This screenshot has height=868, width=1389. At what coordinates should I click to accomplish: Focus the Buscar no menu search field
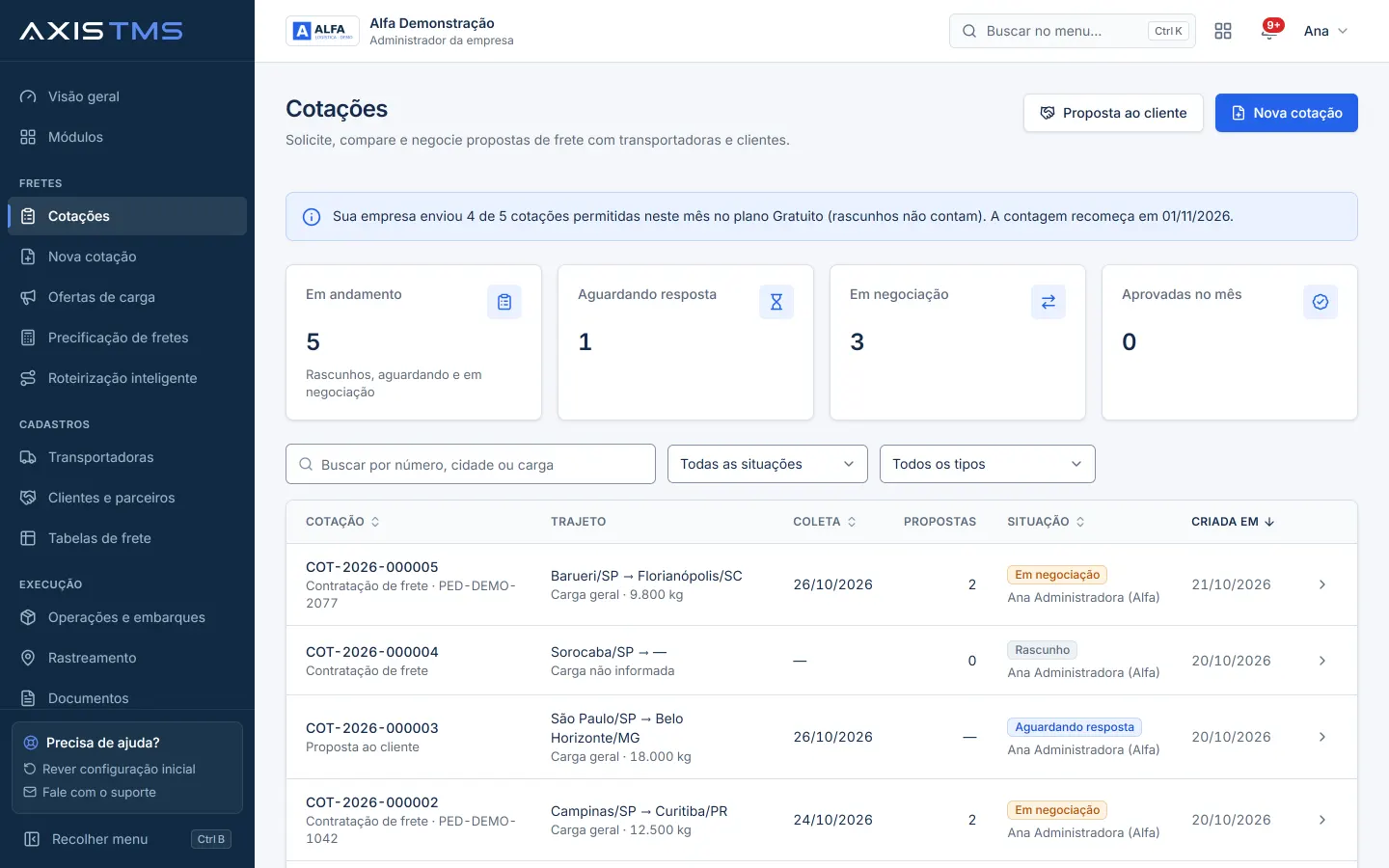pyautogui.click(x=1073, y=31)
